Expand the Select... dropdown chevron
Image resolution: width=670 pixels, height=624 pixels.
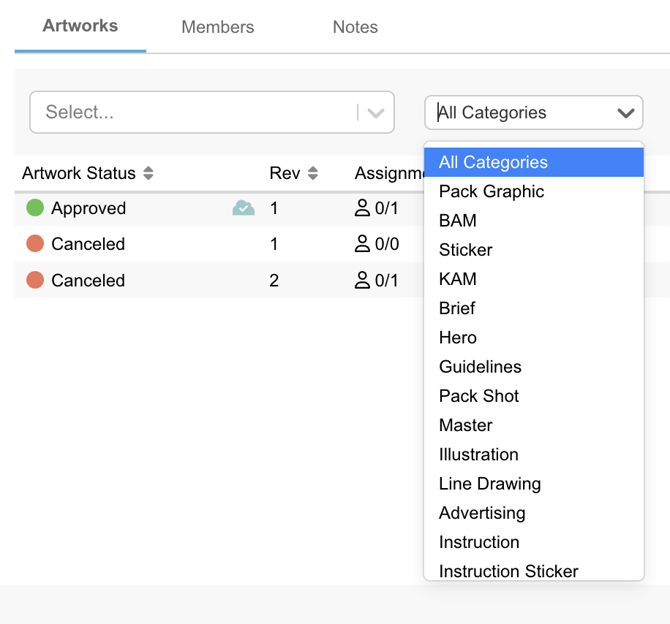(376, 113)
